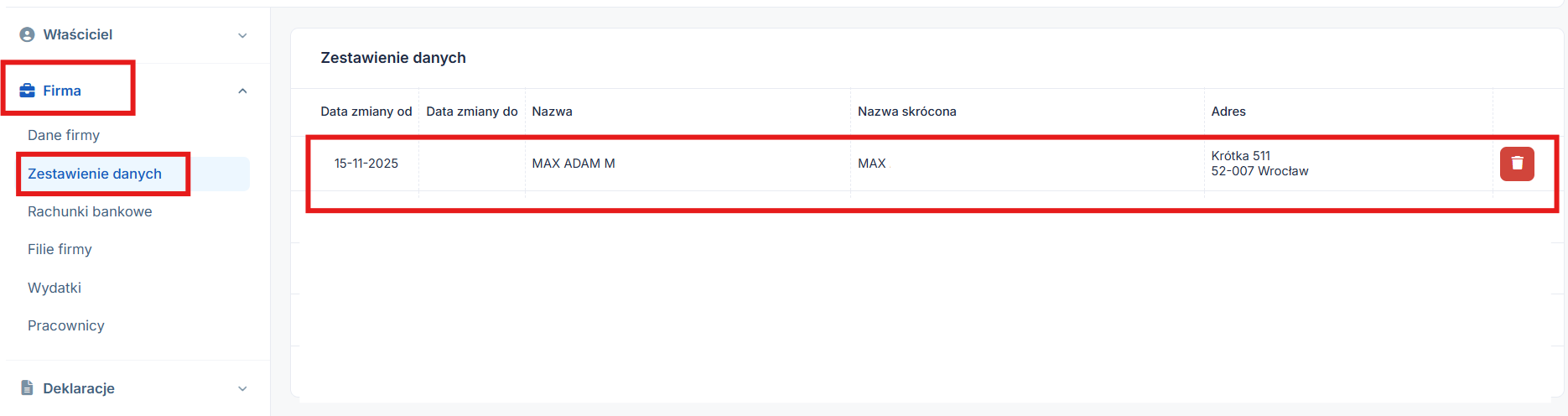Click the Data zmiany od header

coord(366,112)
